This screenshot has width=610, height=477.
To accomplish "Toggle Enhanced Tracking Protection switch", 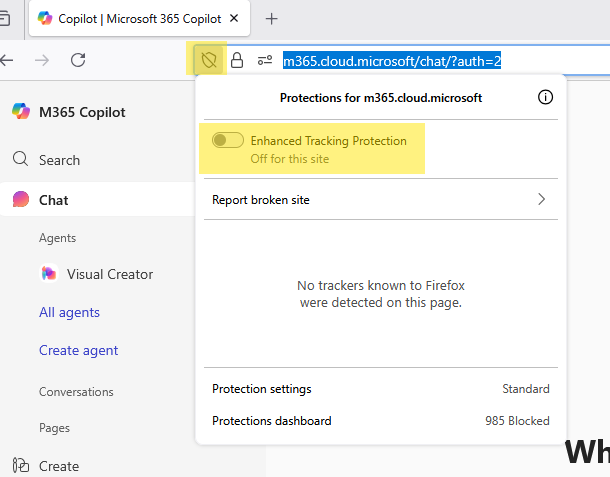I will coord(228,140).
